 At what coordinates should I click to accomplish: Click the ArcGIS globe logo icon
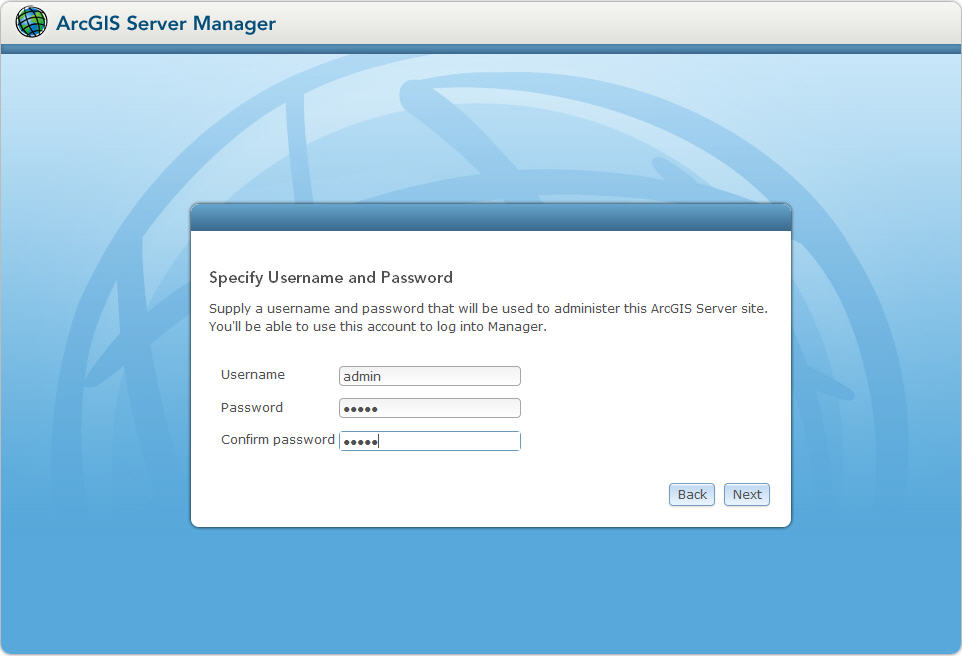pos(31,21)
